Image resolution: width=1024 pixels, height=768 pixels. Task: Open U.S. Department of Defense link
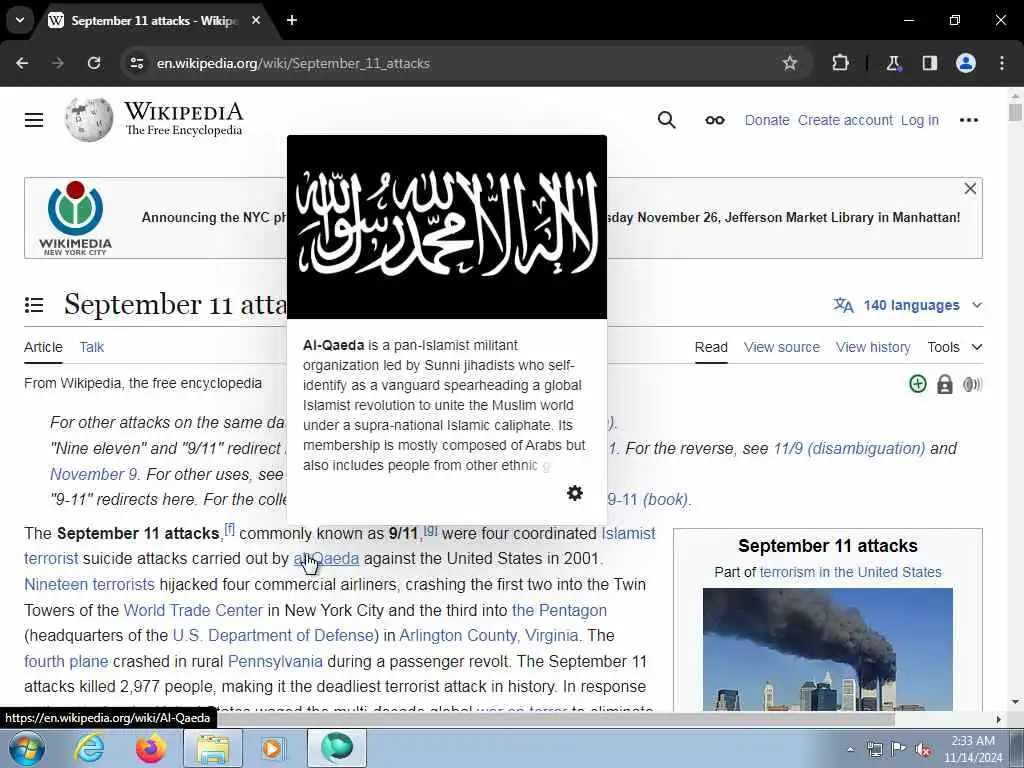tap(272, 635)
